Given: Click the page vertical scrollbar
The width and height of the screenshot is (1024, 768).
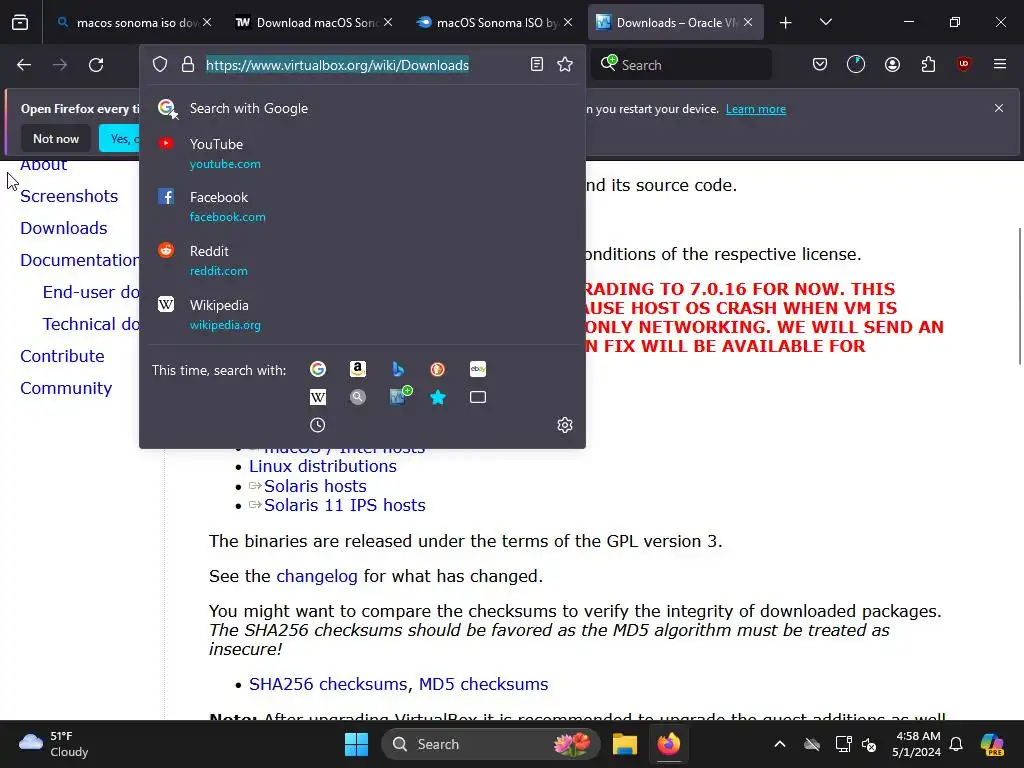Looking at the screenshot, I should point(1019,296).
